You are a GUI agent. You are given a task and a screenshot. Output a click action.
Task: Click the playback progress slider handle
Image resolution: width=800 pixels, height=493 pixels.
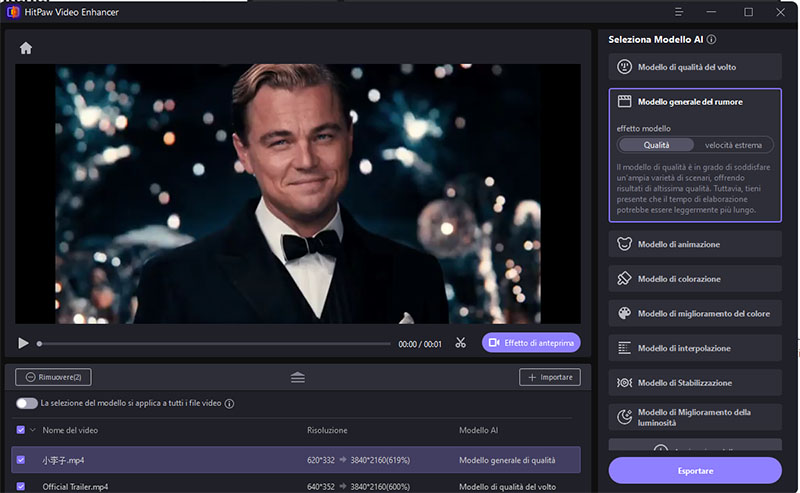(39, 344)
